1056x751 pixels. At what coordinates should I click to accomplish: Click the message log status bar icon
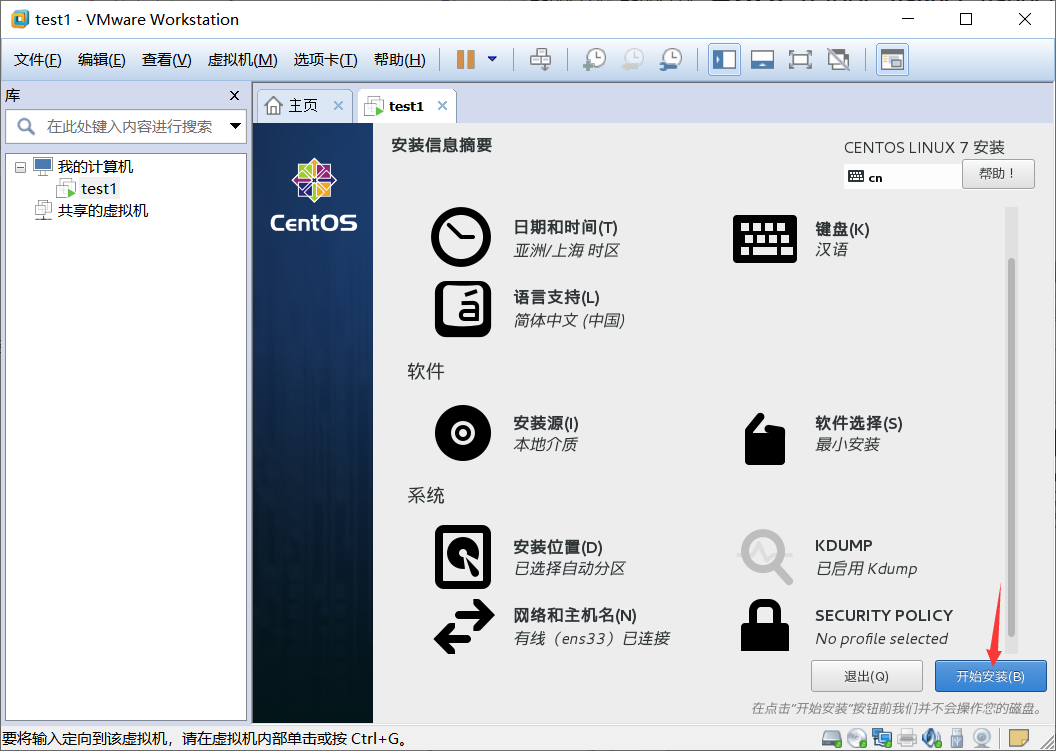(1019, 738)
